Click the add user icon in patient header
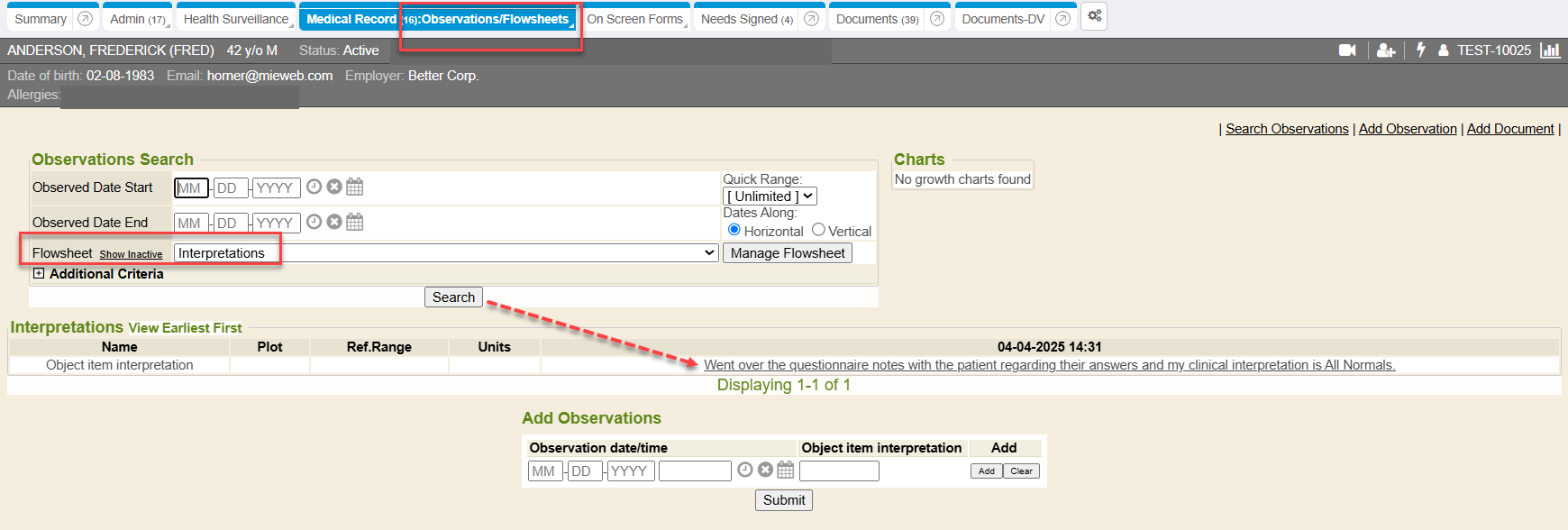Viewport: 1568px width, 530px height. [1386, 50]
